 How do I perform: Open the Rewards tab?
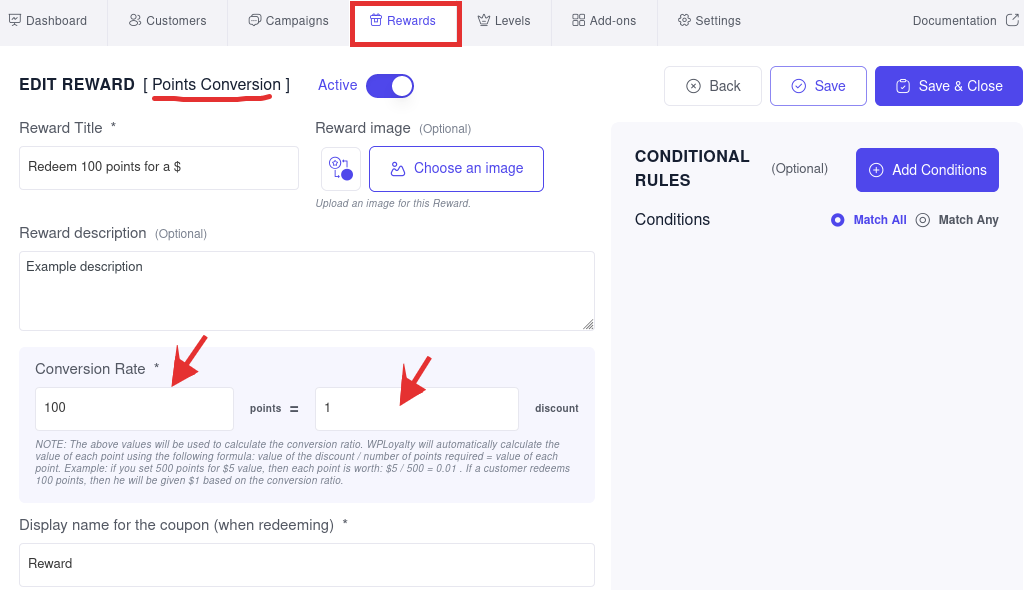click(x=404, y=21)
